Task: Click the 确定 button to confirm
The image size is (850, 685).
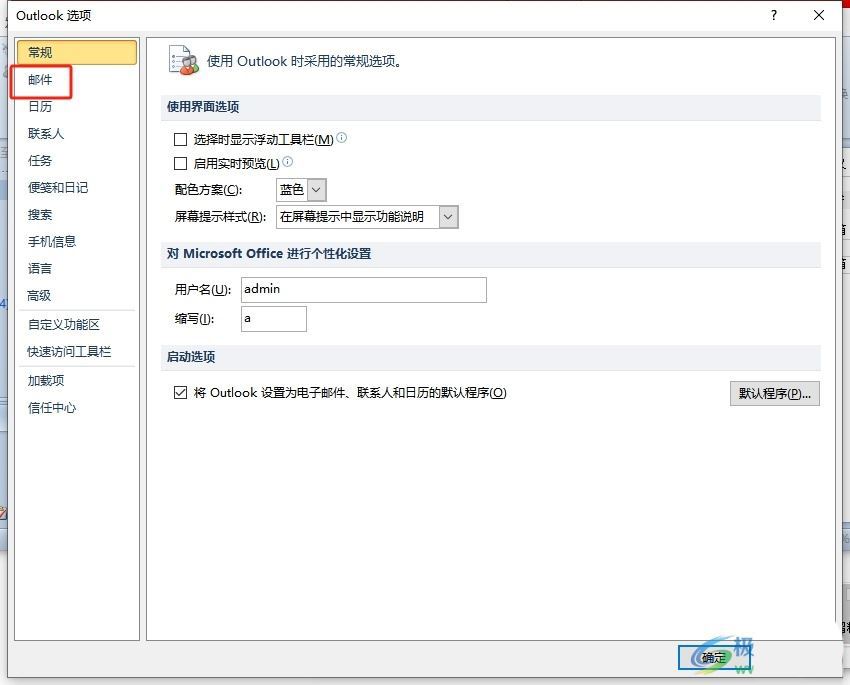Action: click(x=714, y=658)
